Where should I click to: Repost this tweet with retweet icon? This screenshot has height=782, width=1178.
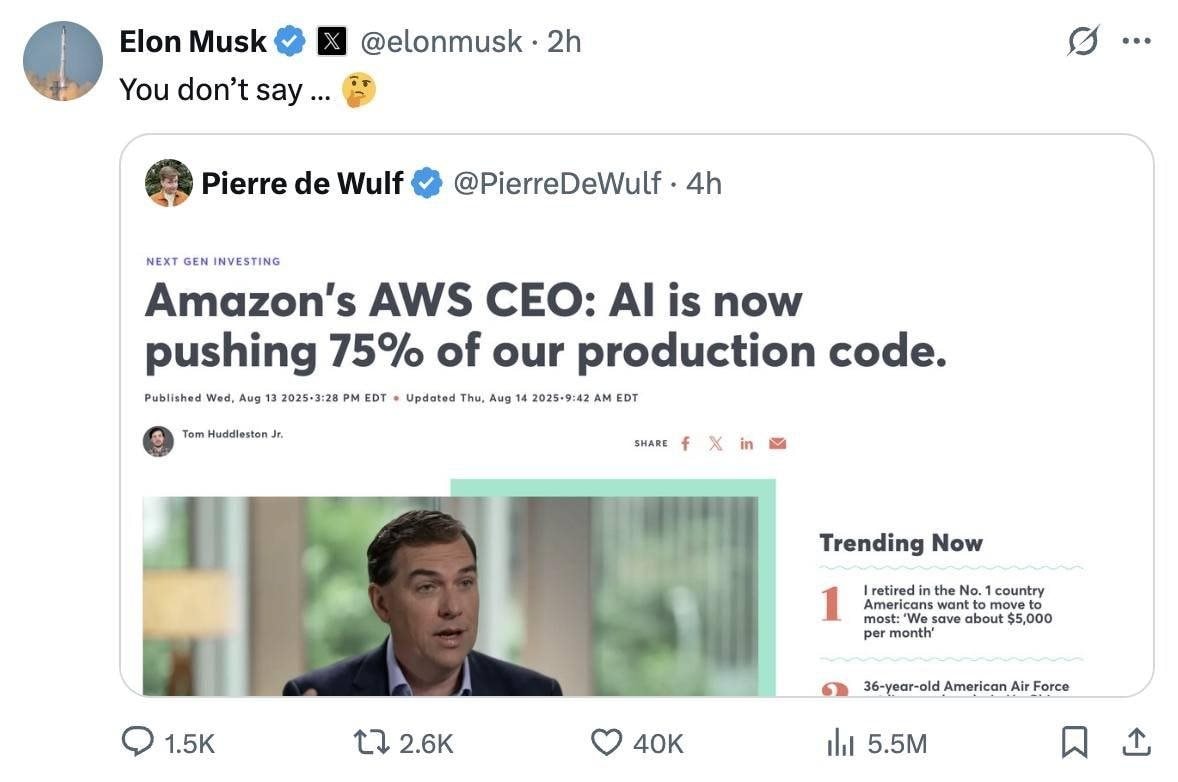click(x=374, y=742)
